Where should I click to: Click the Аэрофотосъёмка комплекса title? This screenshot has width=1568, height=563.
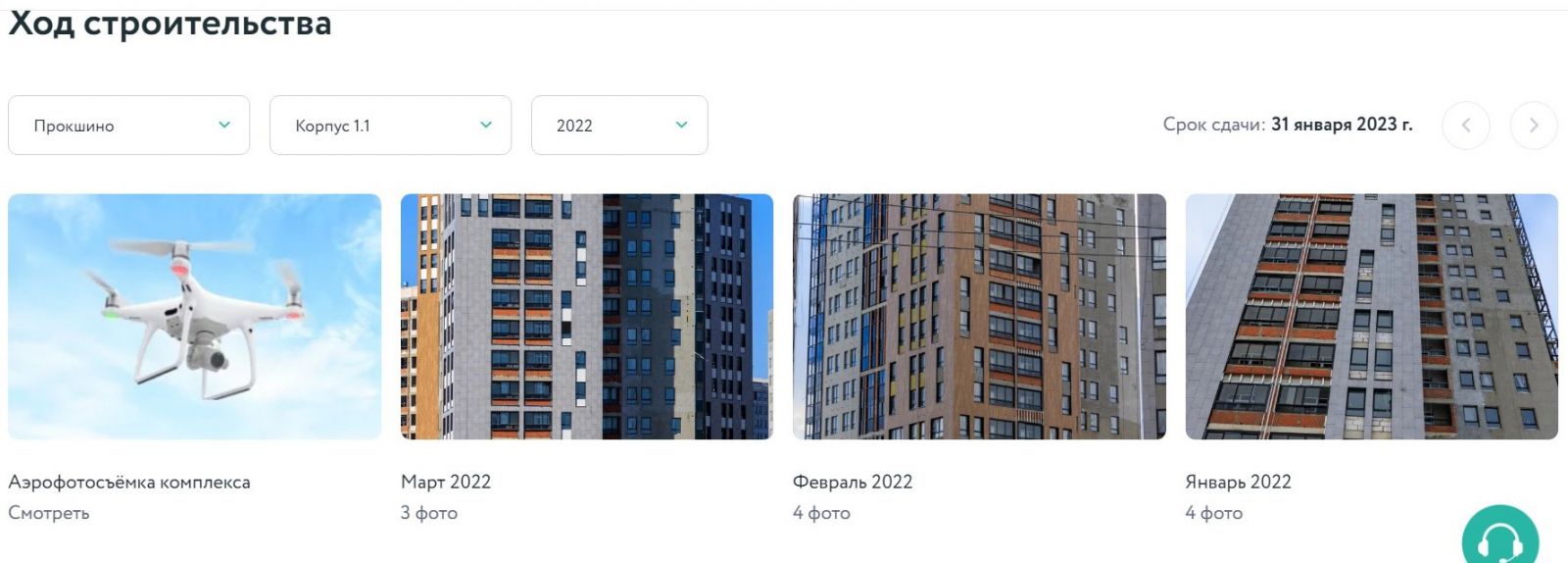[x=129, y=482]
